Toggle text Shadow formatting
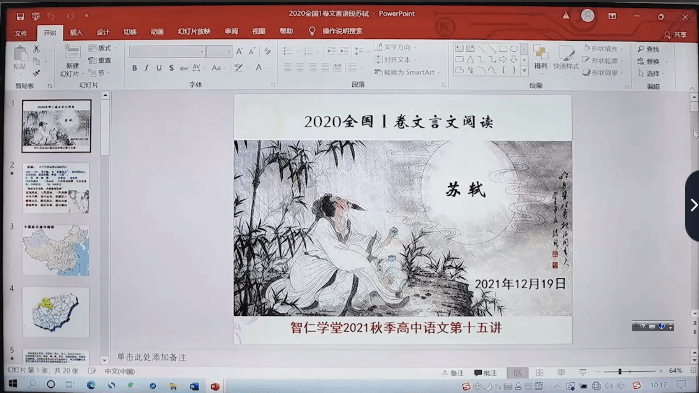The width and height of the screenshot is (699, 393). pyautogui.click(x=171, y=68)
